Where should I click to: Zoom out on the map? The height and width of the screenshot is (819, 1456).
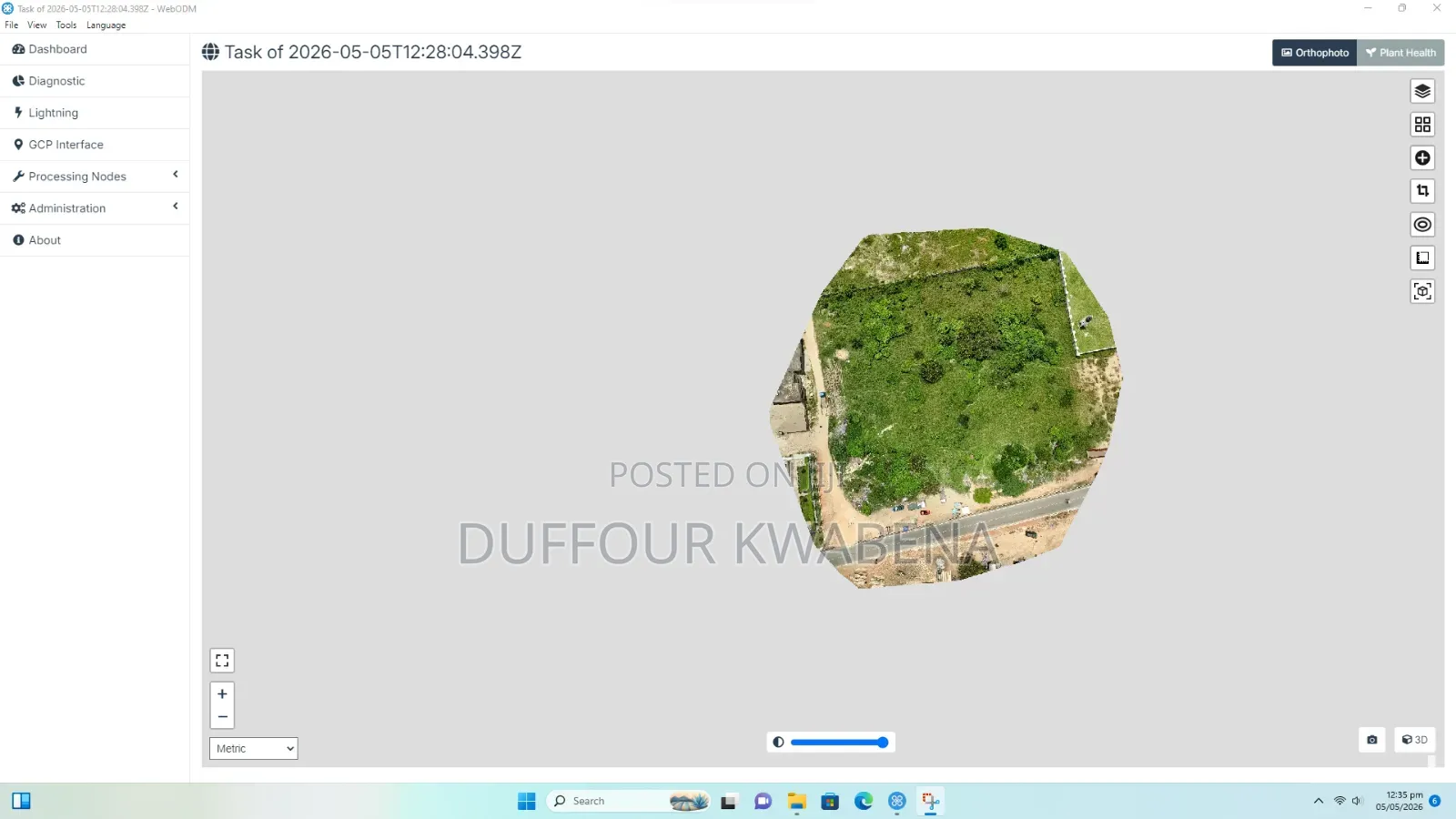click(x=222, y=717)
